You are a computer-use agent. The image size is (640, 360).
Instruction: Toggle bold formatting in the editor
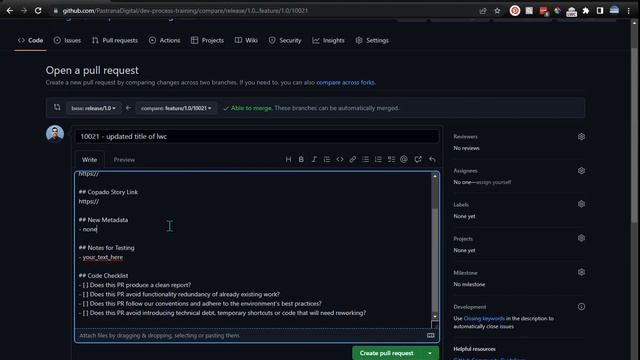click(x=301, y=159)
